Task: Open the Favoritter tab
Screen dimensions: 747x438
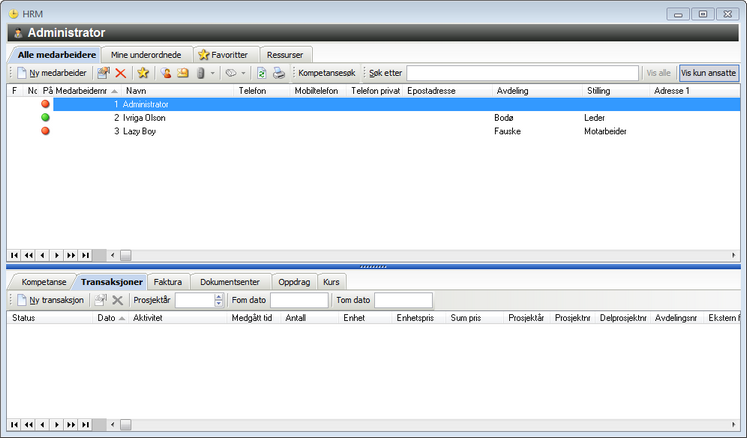Action: coord(224,55)
